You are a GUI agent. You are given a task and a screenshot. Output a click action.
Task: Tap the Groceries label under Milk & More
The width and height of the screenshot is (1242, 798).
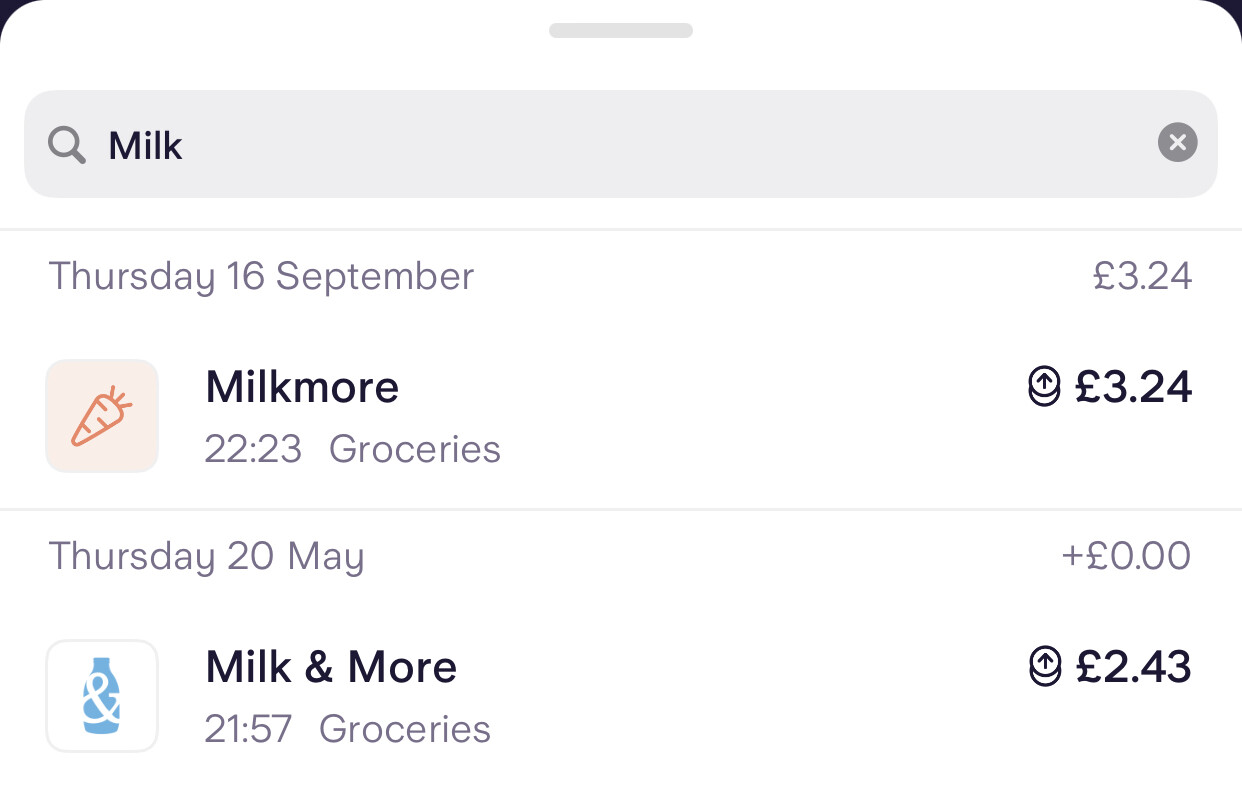pos(405,729)
